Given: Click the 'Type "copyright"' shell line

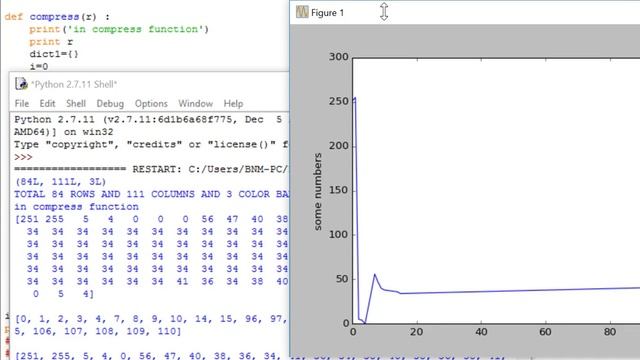Looking at the screenshot, I should 151,144.
